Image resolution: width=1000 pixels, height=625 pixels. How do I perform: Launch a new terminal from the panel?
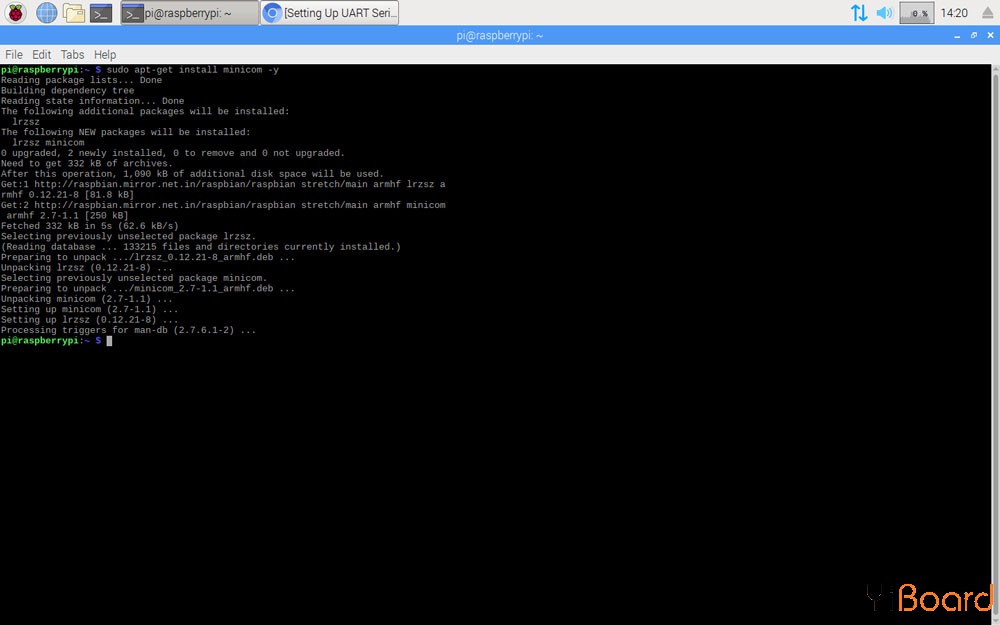coord(100,13)
